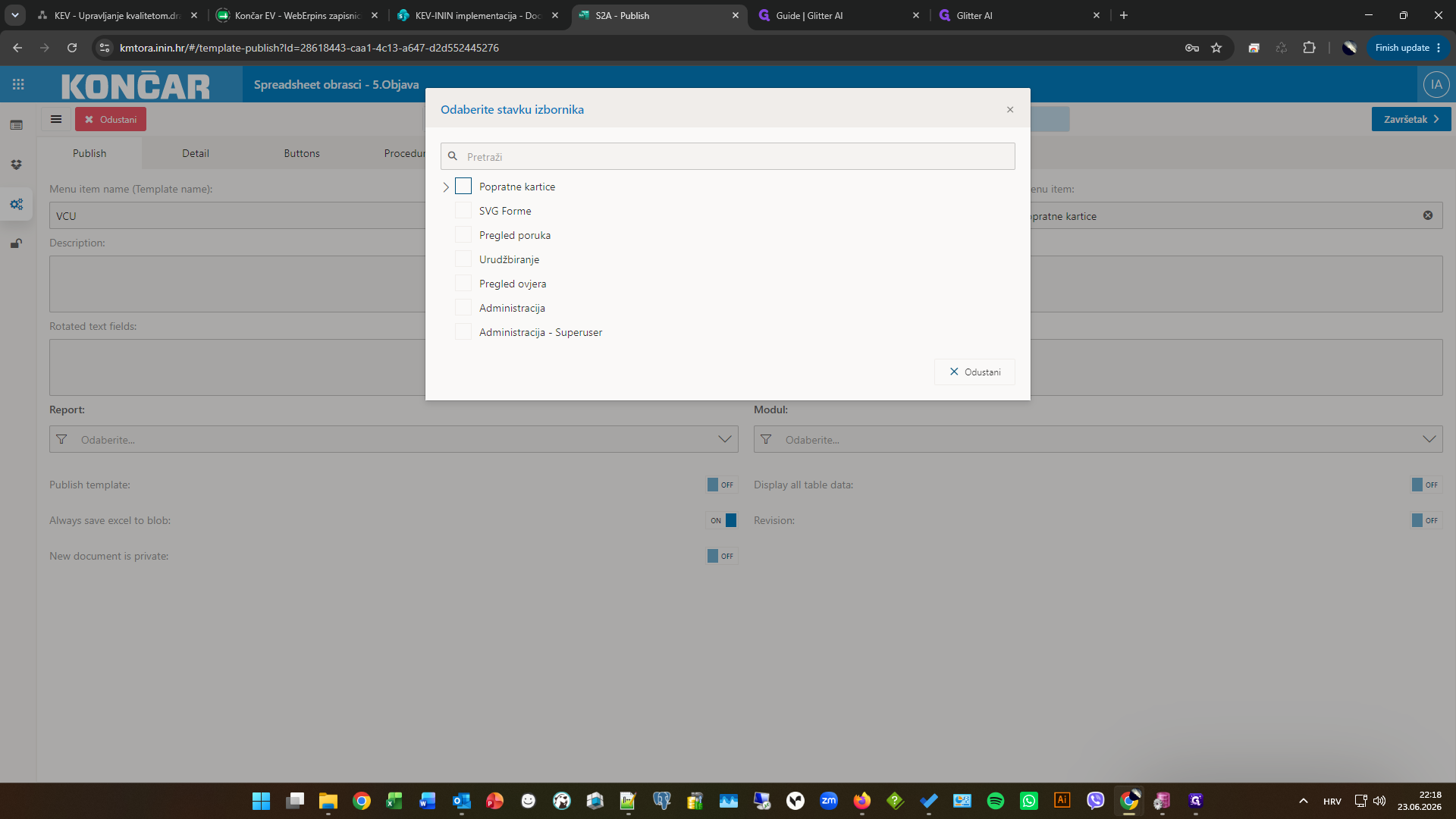Viewport: 1456px width, 819px height.
Task: Open the first sidebar card icon
Action: click(17, 125)
